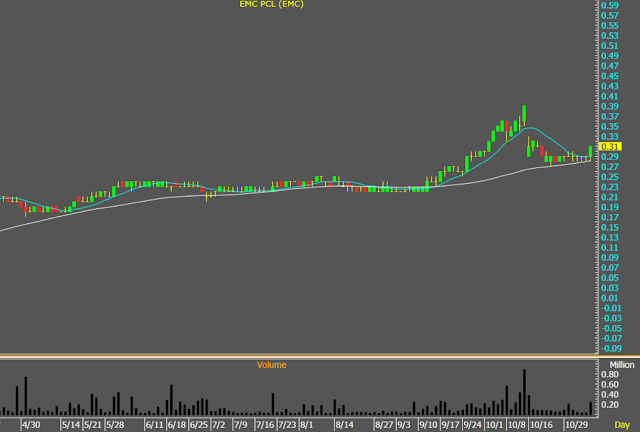The image size is (640, 432).
Task: Click the 4/30 date label
Action: click(x=31, y=425)
